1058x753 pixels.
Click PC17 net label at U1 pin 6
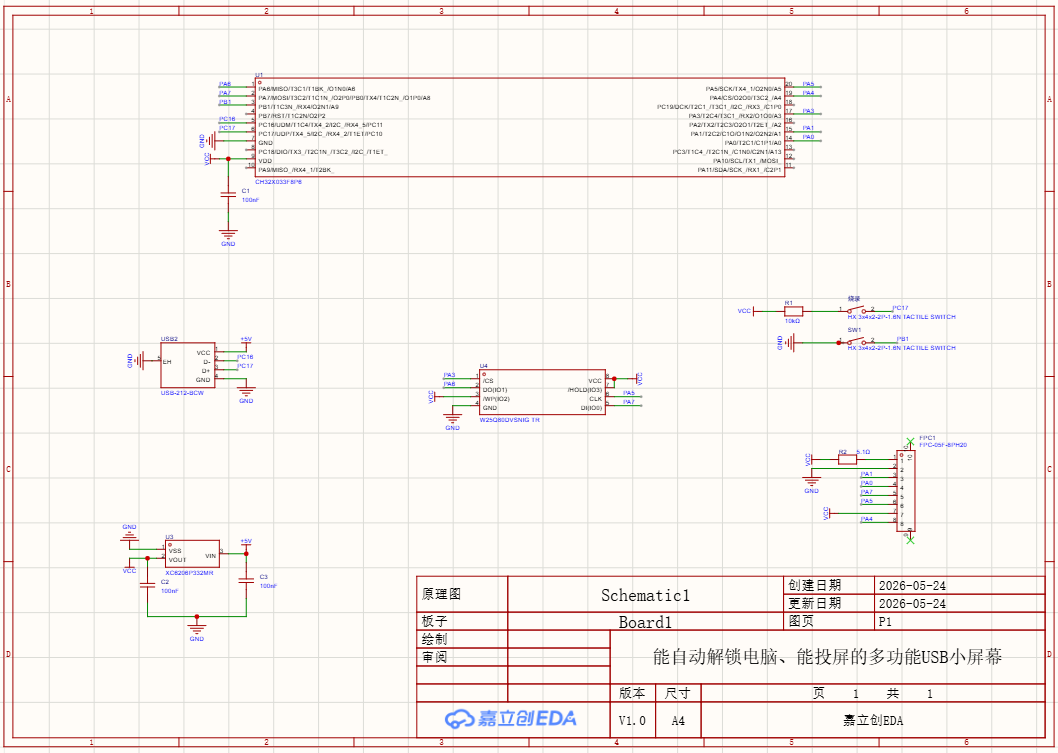pos(227,128)
